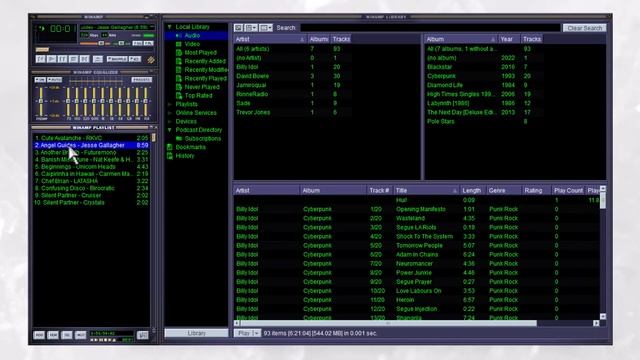The image size is (640, 360).
Task: Toggle the equalizer window EQ button
Action: [138, 43]
